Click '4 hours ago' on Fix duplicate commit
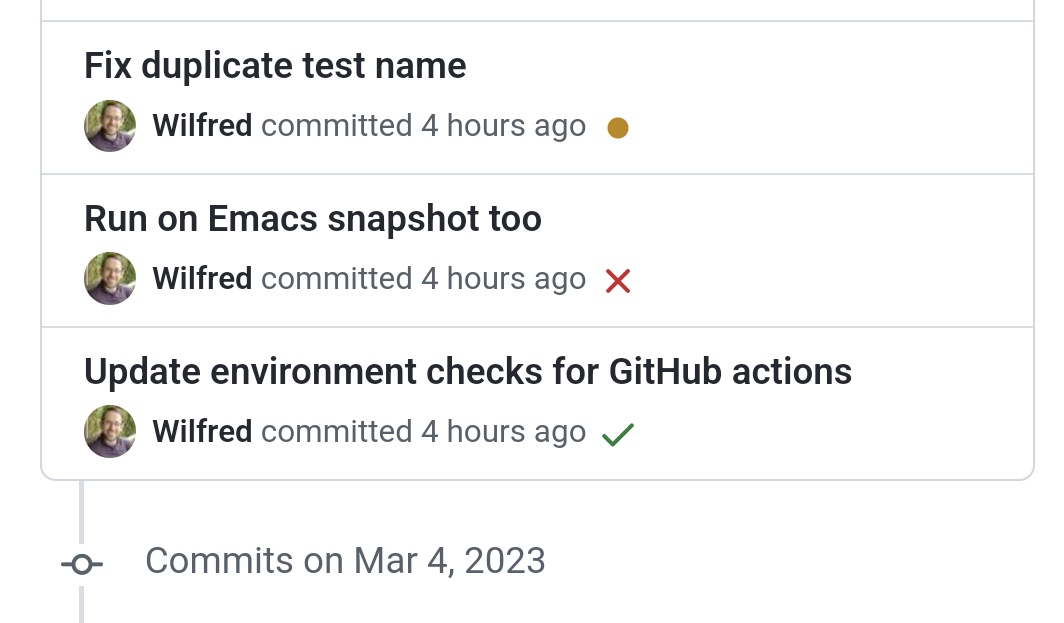This screenshot has width=1064, height=623. pos(503,126)
